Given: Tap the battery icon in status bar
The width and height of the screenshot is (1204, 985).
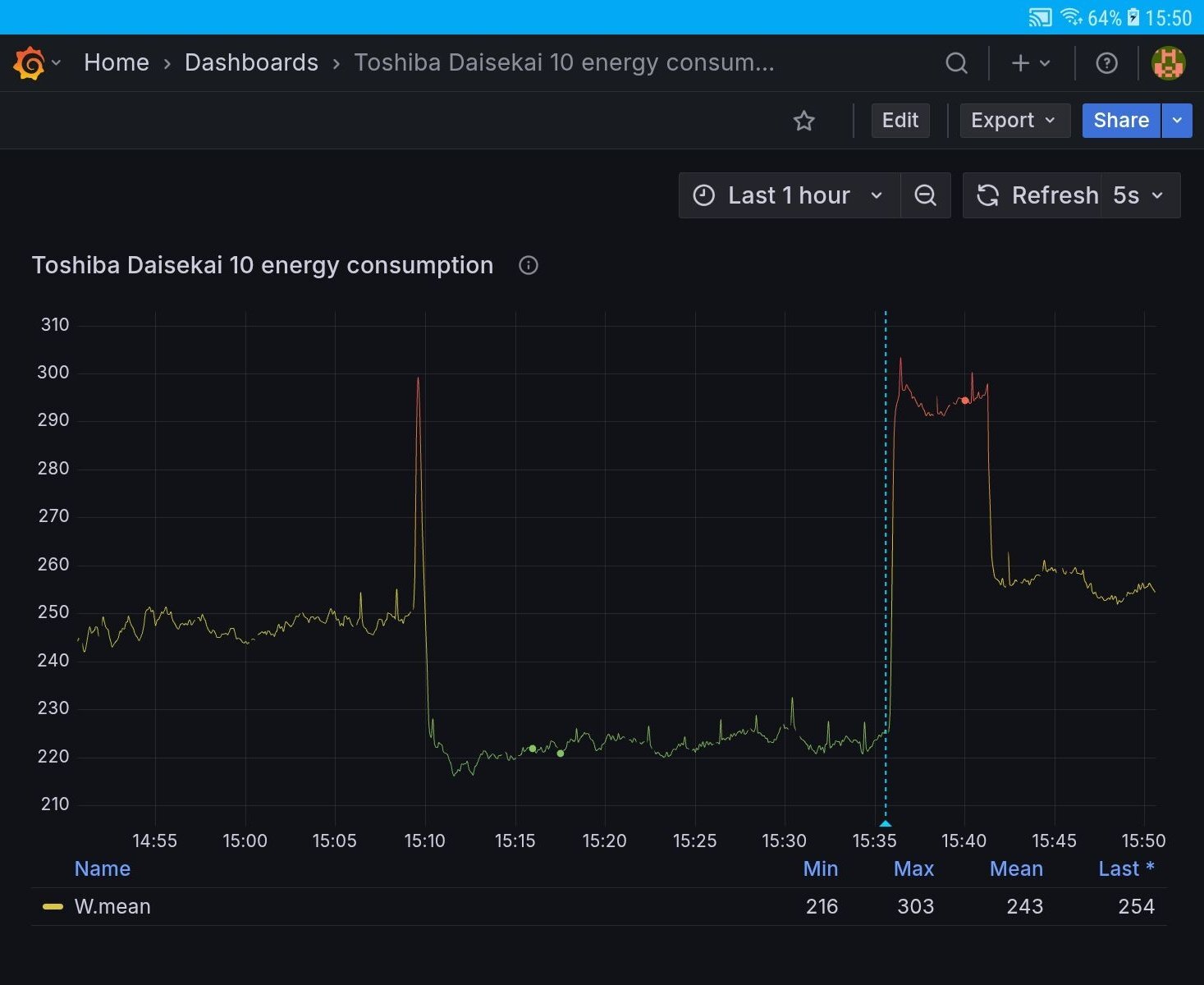Looking at the screenshot, I should [x=1133, y=17].
